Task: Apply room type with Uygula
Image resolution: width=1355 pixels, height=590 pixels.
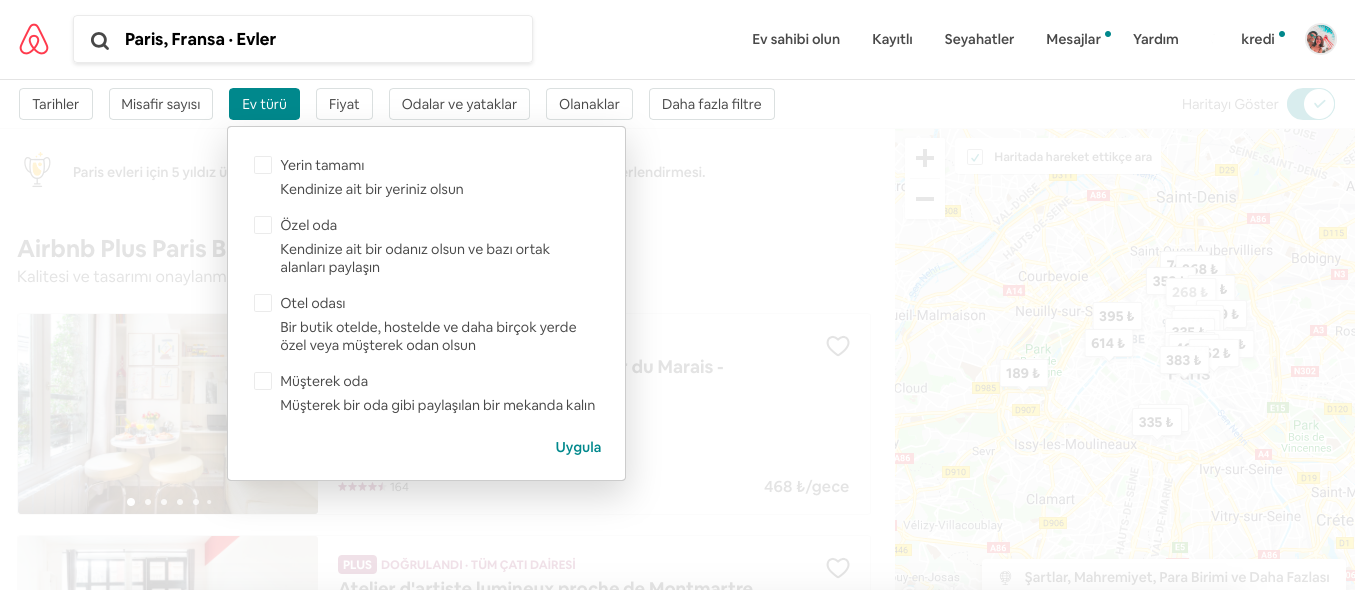Action: click(x=578, y=447)
